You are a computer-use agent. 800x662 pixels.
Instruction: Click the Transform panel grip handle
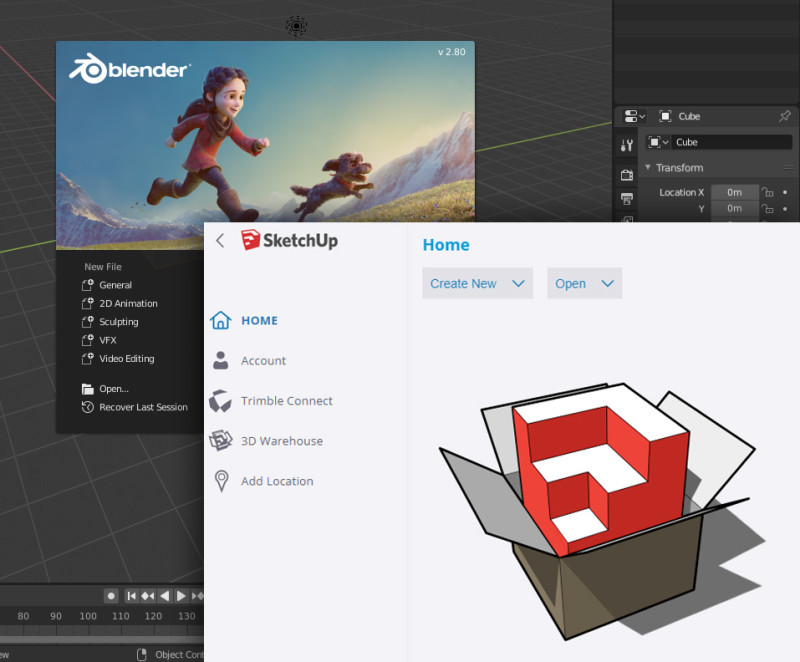click(788, 167)
